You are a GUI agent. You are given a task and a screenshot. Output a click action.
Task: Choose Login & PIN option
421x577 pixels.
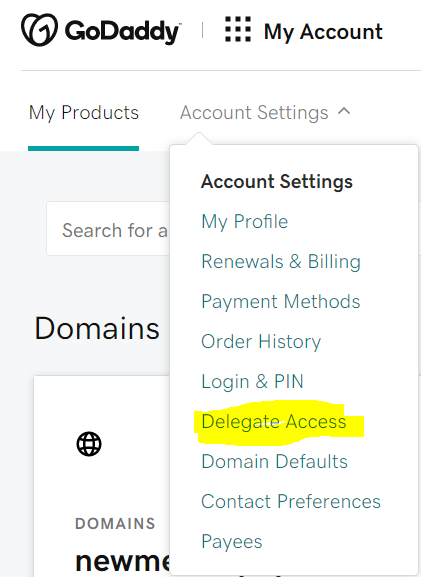[252, 381]
